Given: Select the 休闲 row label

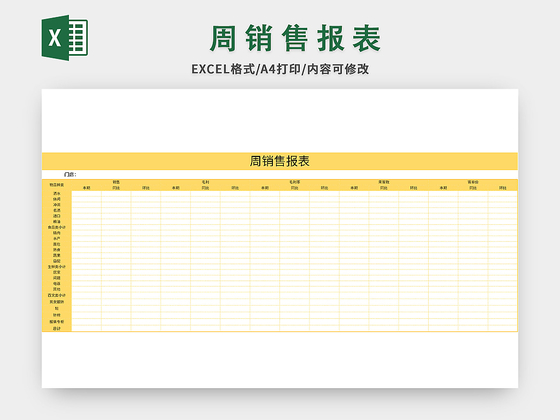Looking at the screenshot, I should (57, 199).
